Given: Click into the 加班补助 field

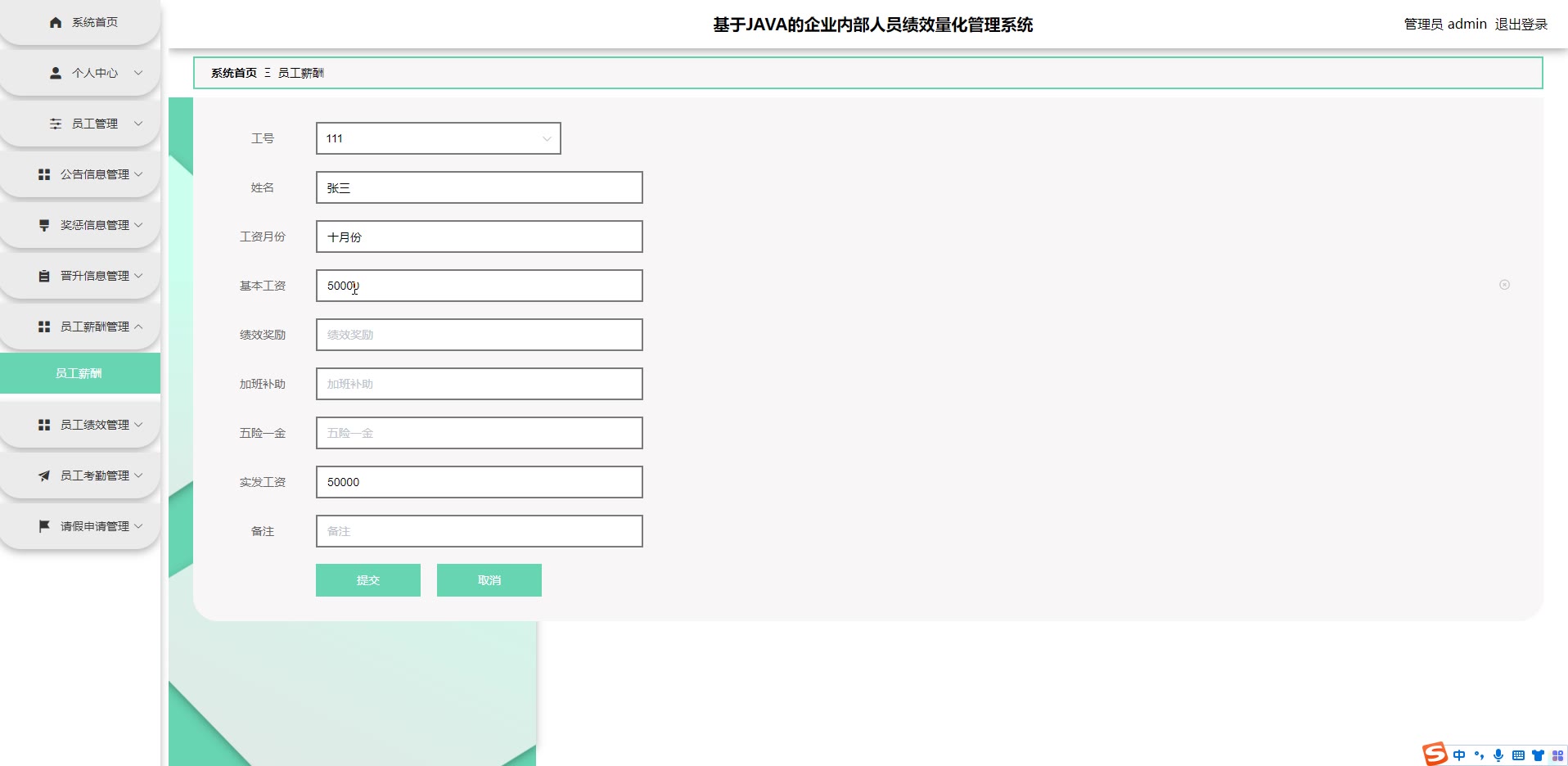Looking at the screenshot, I should pyautogui.click(x=480, y=384).
